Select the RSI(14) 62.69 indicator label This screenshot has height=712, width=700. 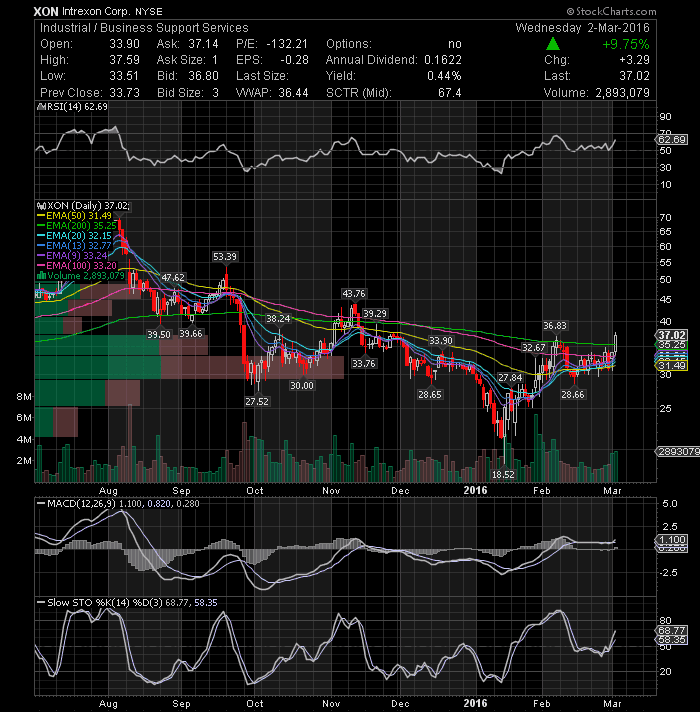click(x=77, y=107)
